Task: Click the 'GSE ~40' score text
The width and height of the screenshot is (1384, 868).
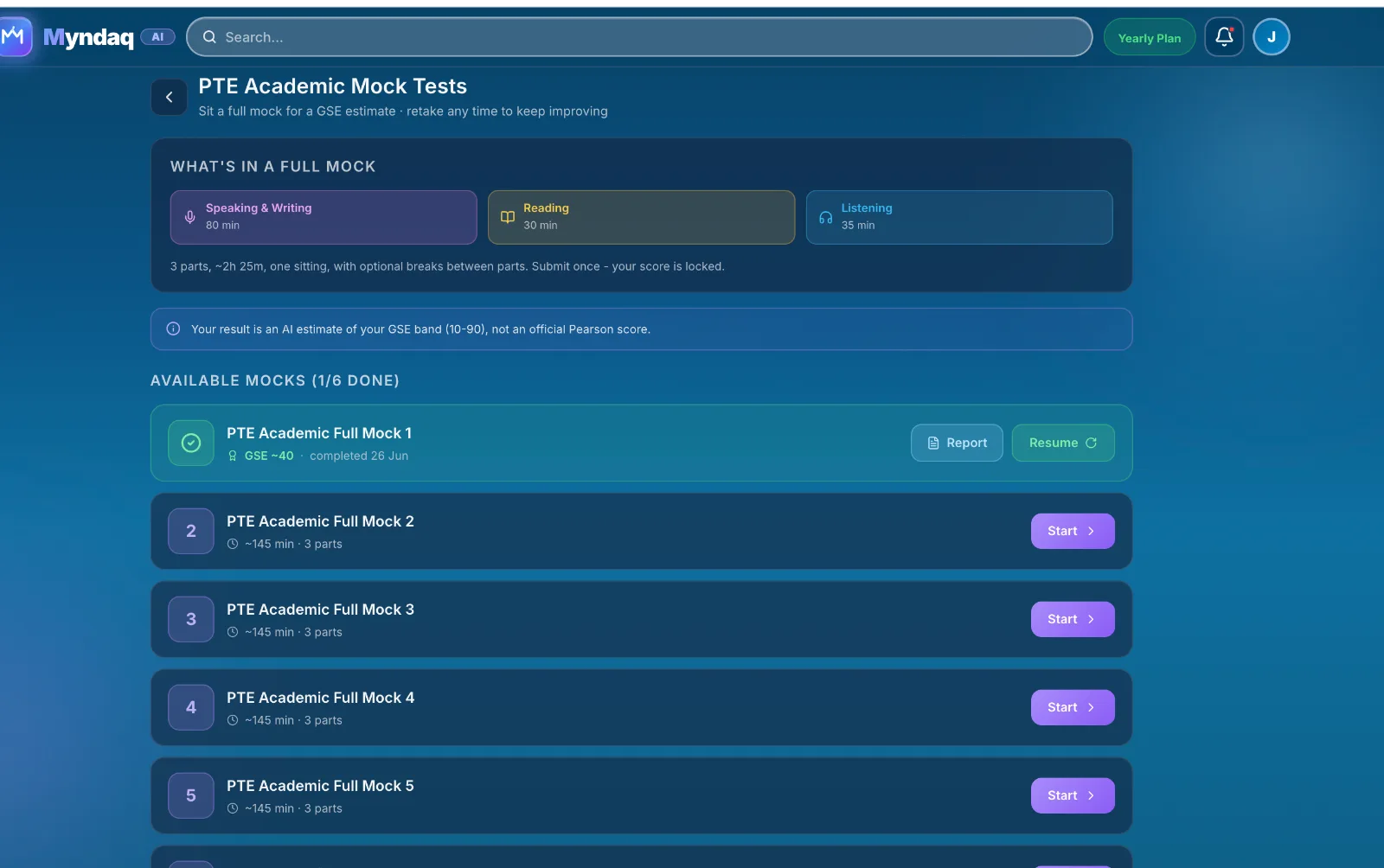Action: [x=269, y=456]
